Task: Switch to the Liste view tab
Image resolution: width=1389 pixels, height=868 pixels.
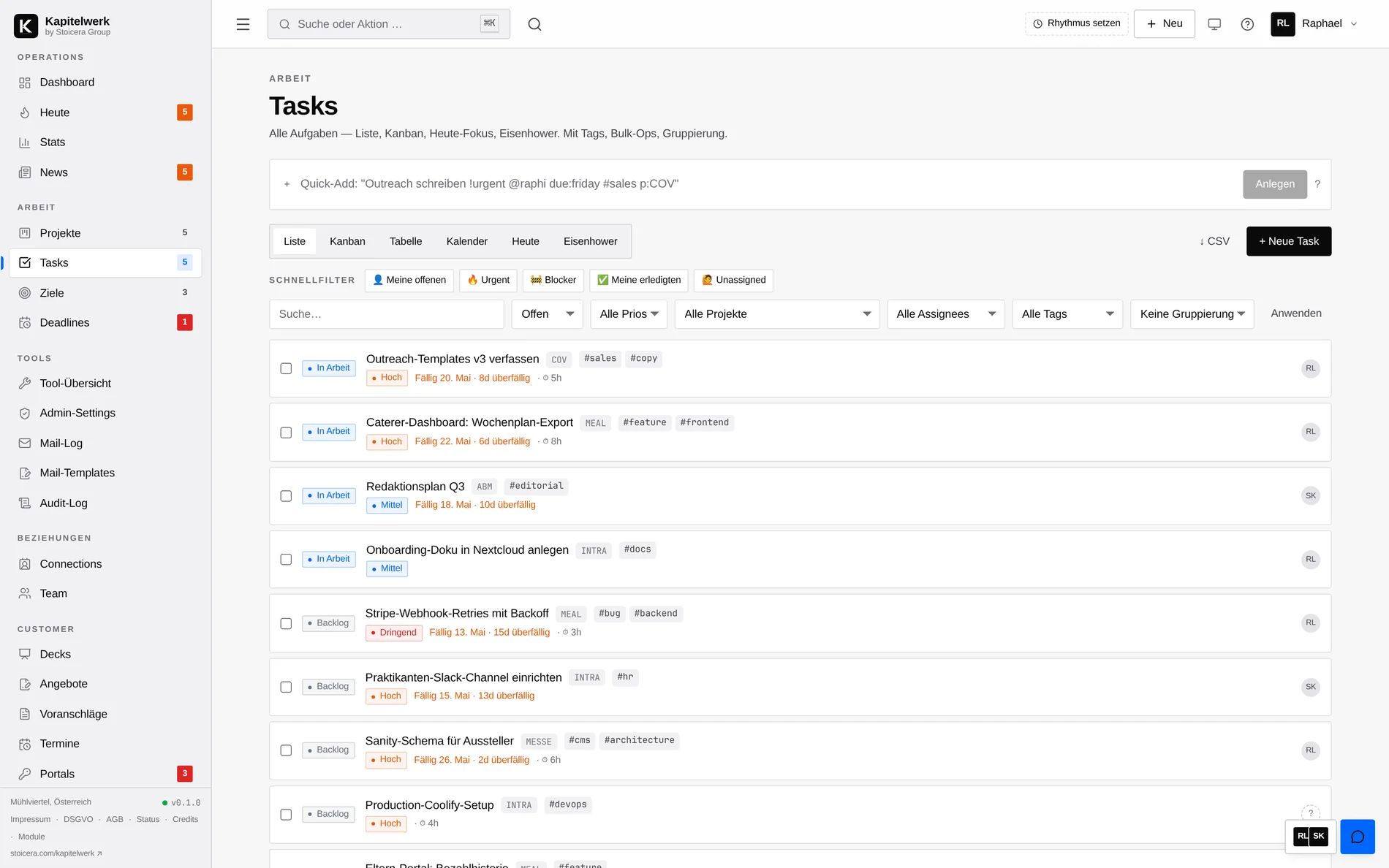Action: click(x=295, y=241)
